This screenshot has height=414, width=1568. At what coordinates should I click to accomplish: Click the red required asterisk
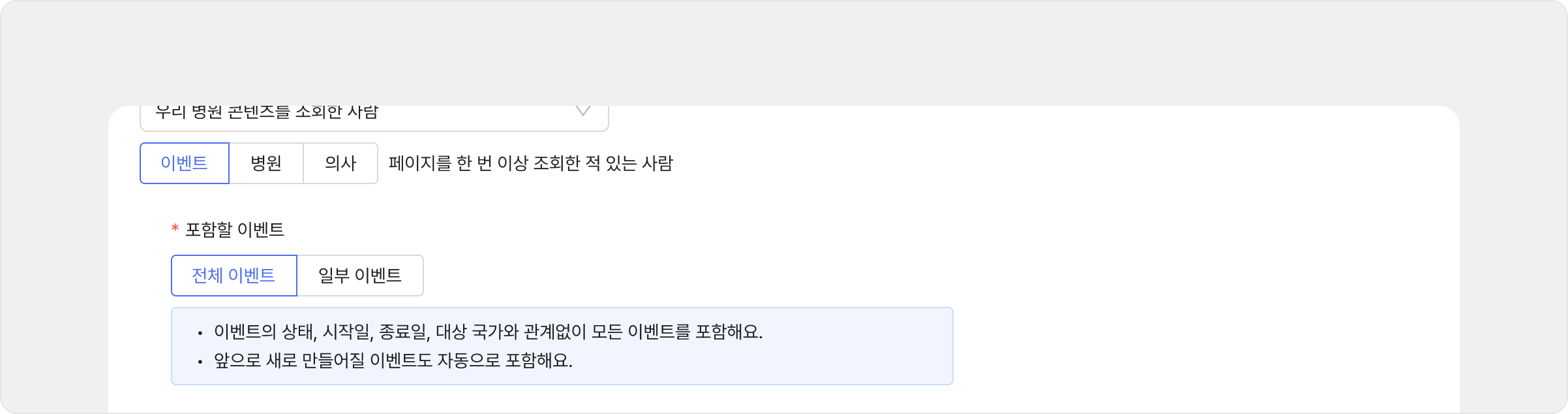click(x=175, y=229)
